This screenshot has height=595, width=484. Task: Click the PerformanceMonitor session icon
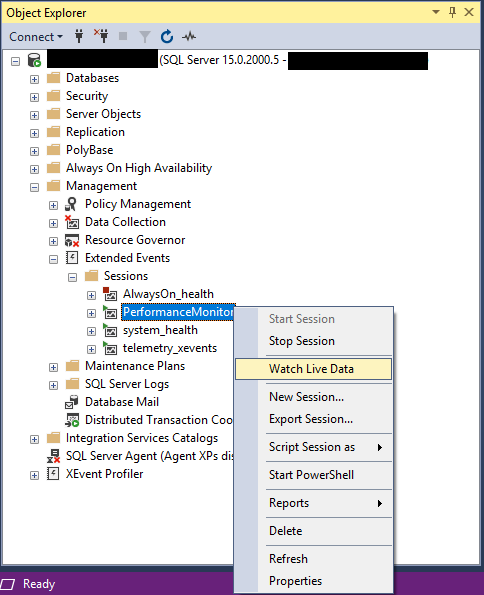click(x=110, y=312)
